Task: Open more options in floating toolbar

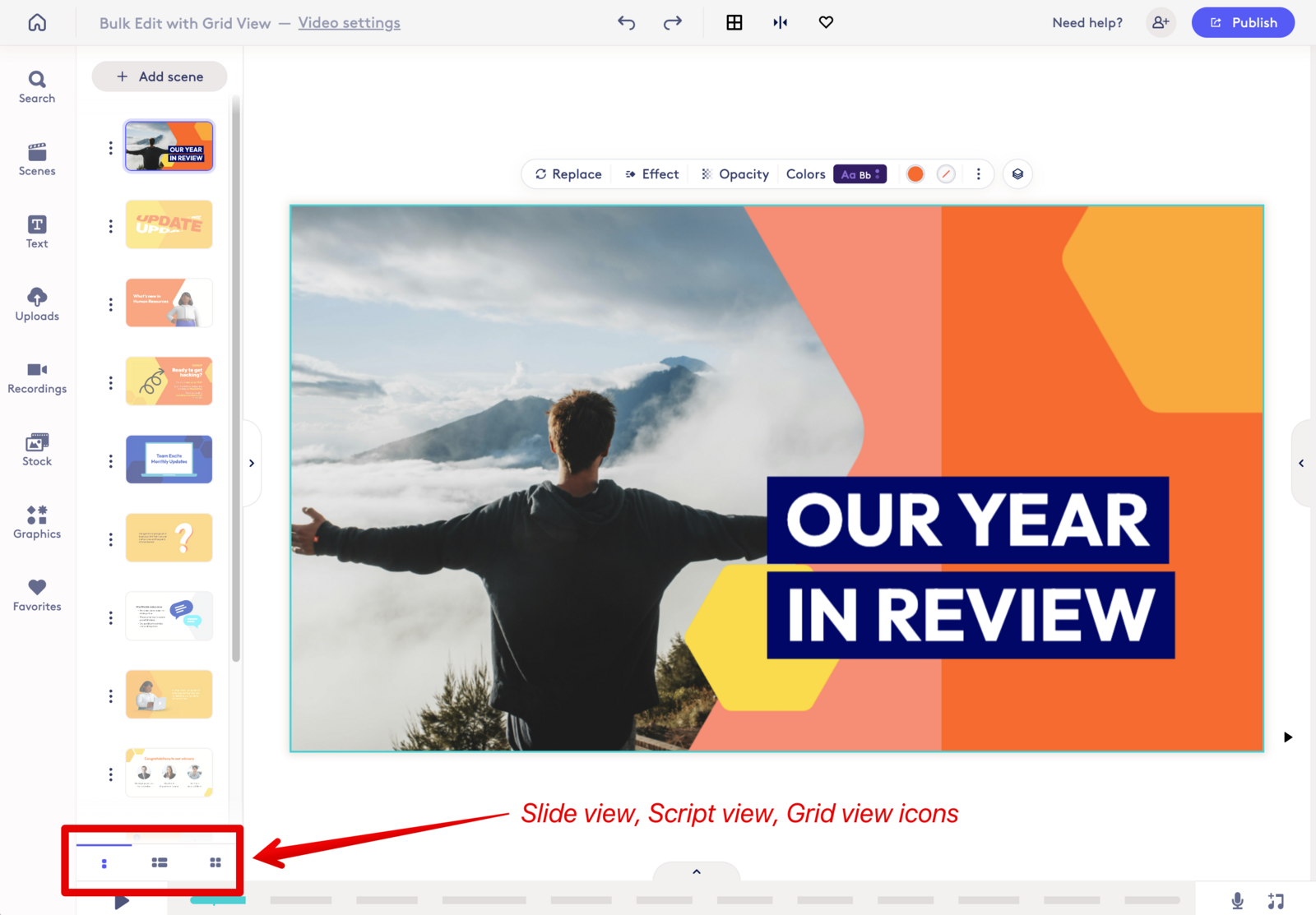Action: tap(978, 174)
